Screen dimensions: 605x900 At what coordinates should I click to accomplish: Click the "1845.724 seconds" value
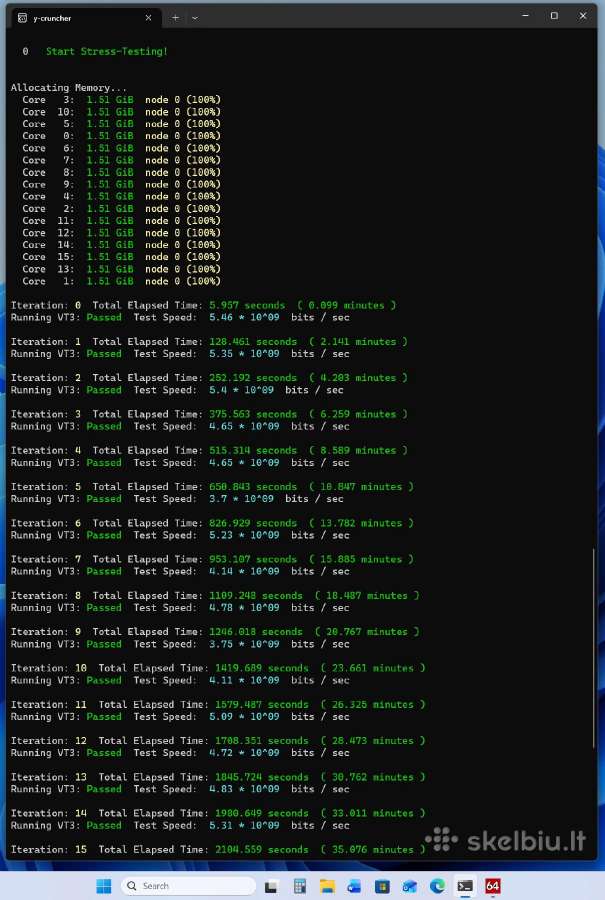click(x=262, y=777)
